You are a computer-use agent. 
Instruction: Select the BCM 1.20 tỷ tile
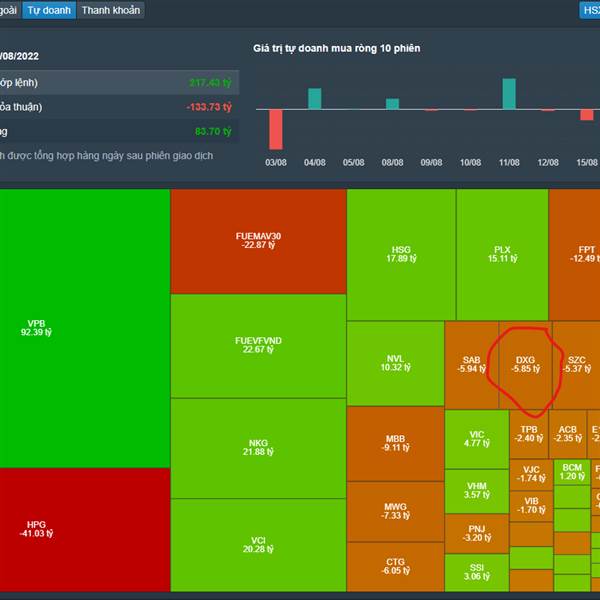point(572,472)
